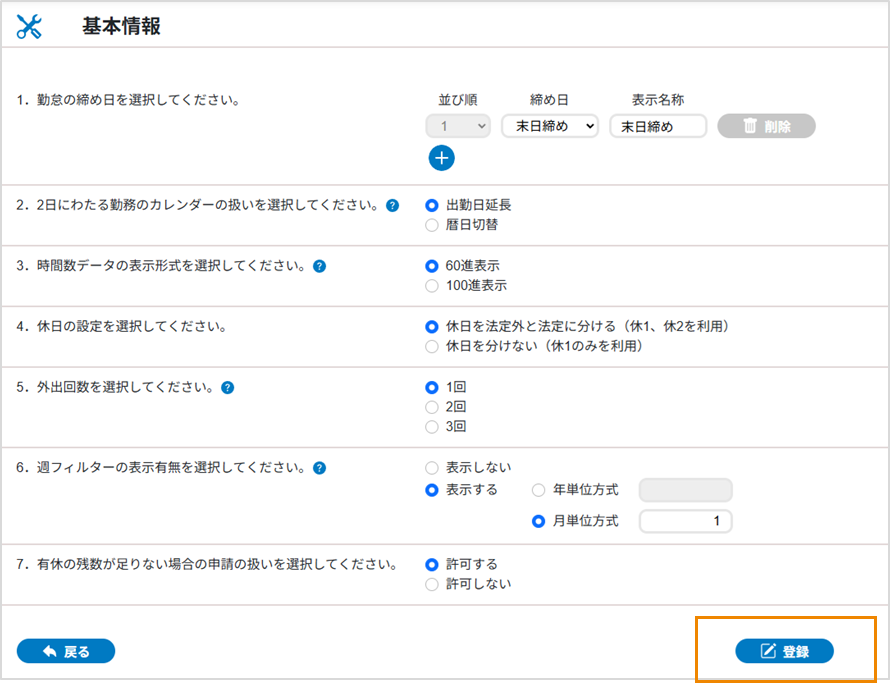This screenshot has height=683, width=890.
Task: Click the 表示名称 text field
Action: (658, 126)
